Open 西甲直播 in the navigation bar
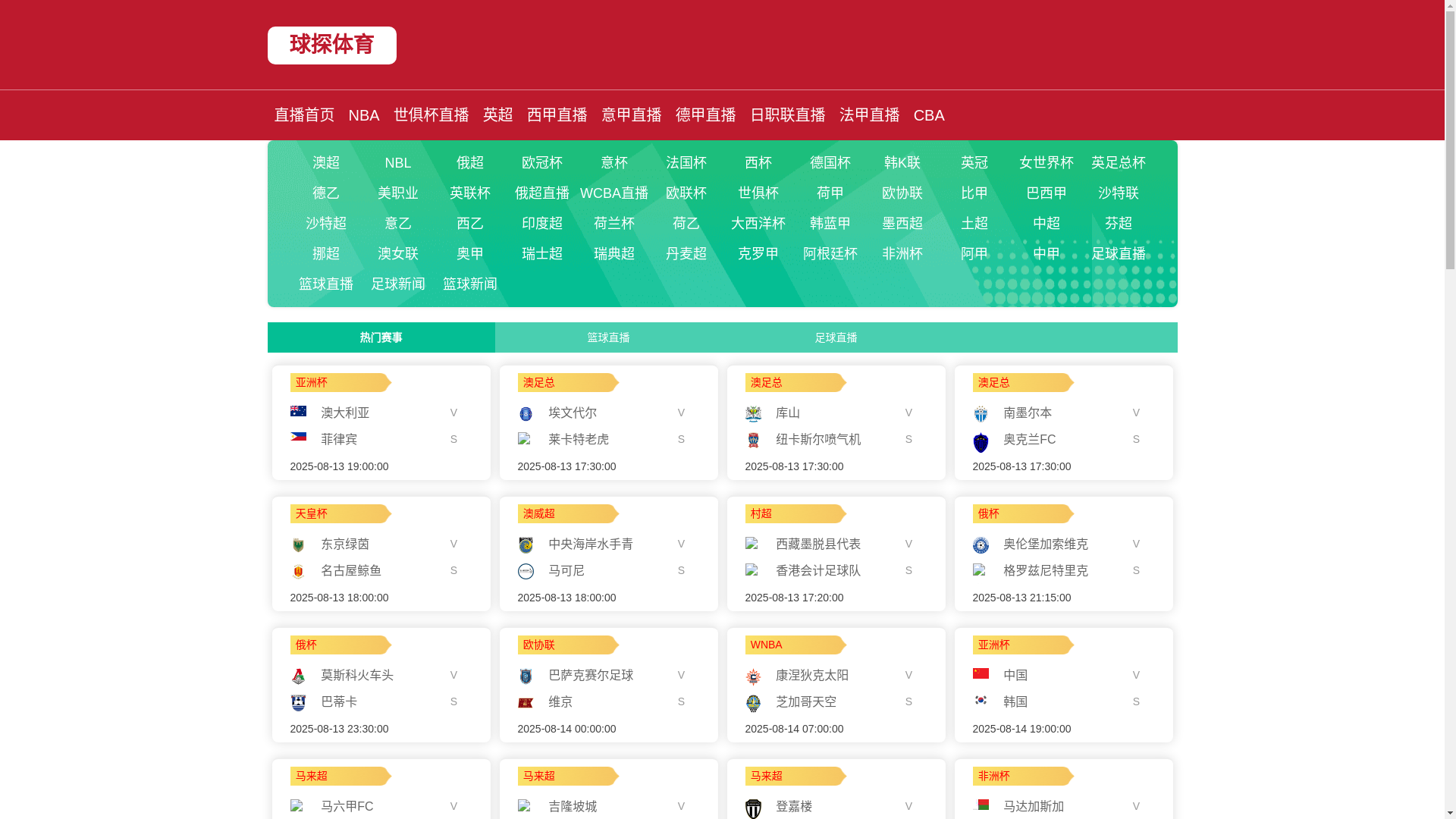This screenshot has height=819, width=1456. (557, 115)
